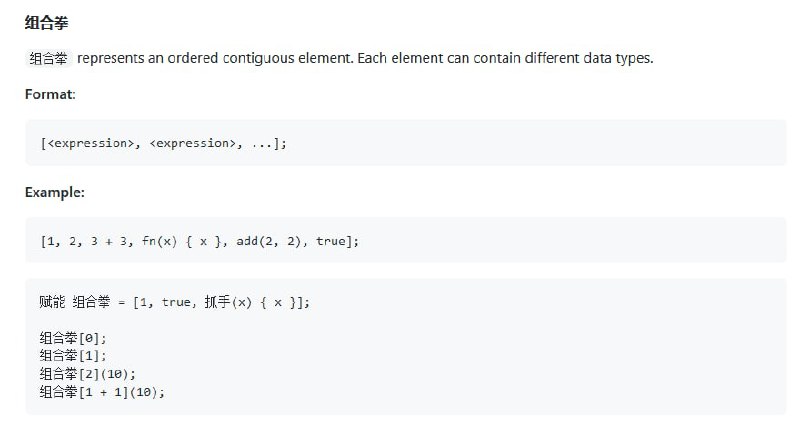This screenshot has width=800, height=425.
Task: Click the 组合拳[0]; code line
Action: click(x=73, y=338)
